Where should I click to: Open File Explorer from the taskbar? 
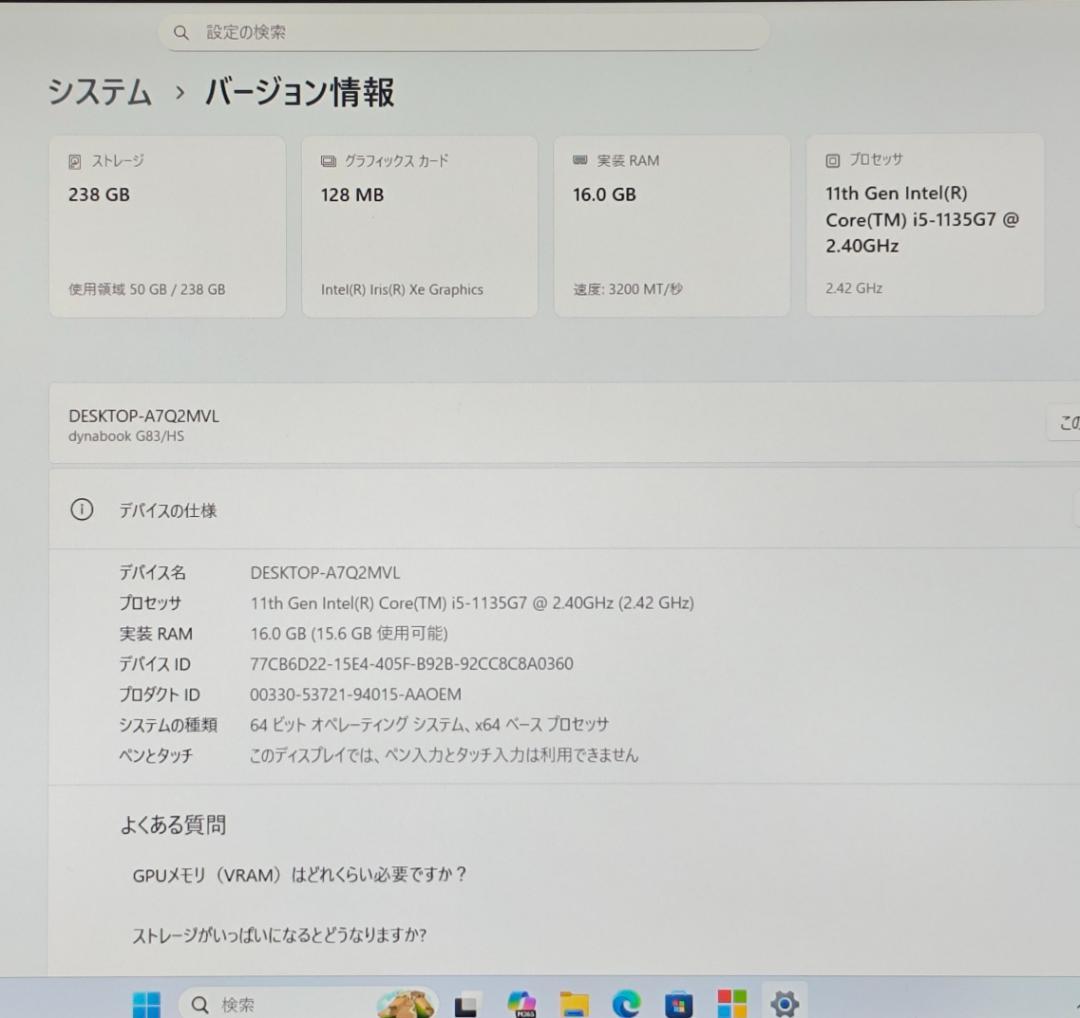[x=577, y=1003]
